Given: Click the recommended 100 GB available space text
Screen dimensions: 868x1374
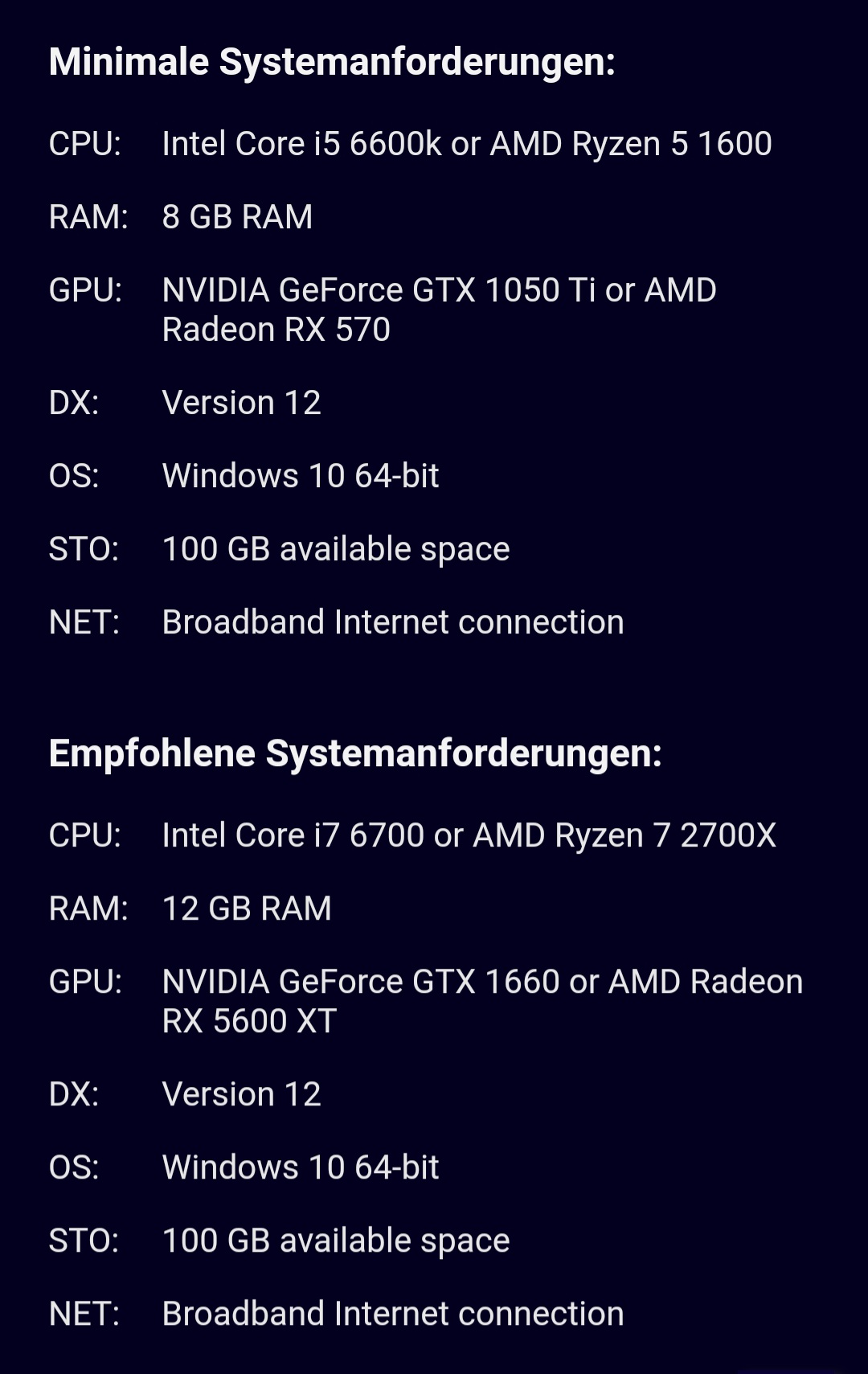Looking at the screenshot, I should pos(336,1241).
